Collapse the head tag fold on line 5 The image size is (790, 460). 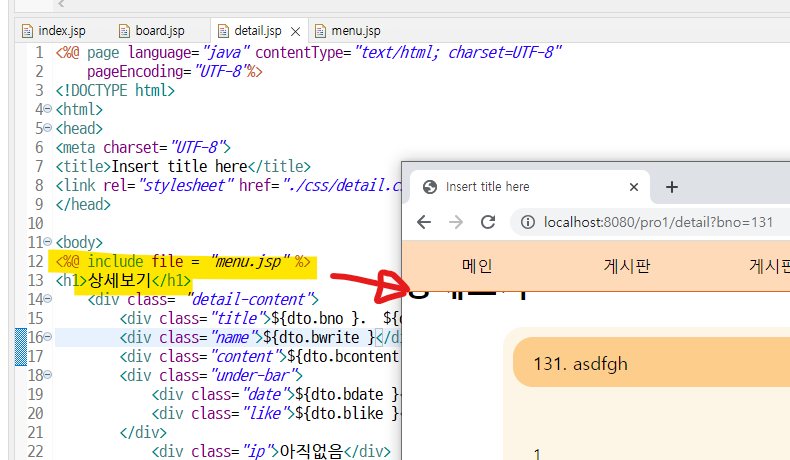(x=47, y=127)
